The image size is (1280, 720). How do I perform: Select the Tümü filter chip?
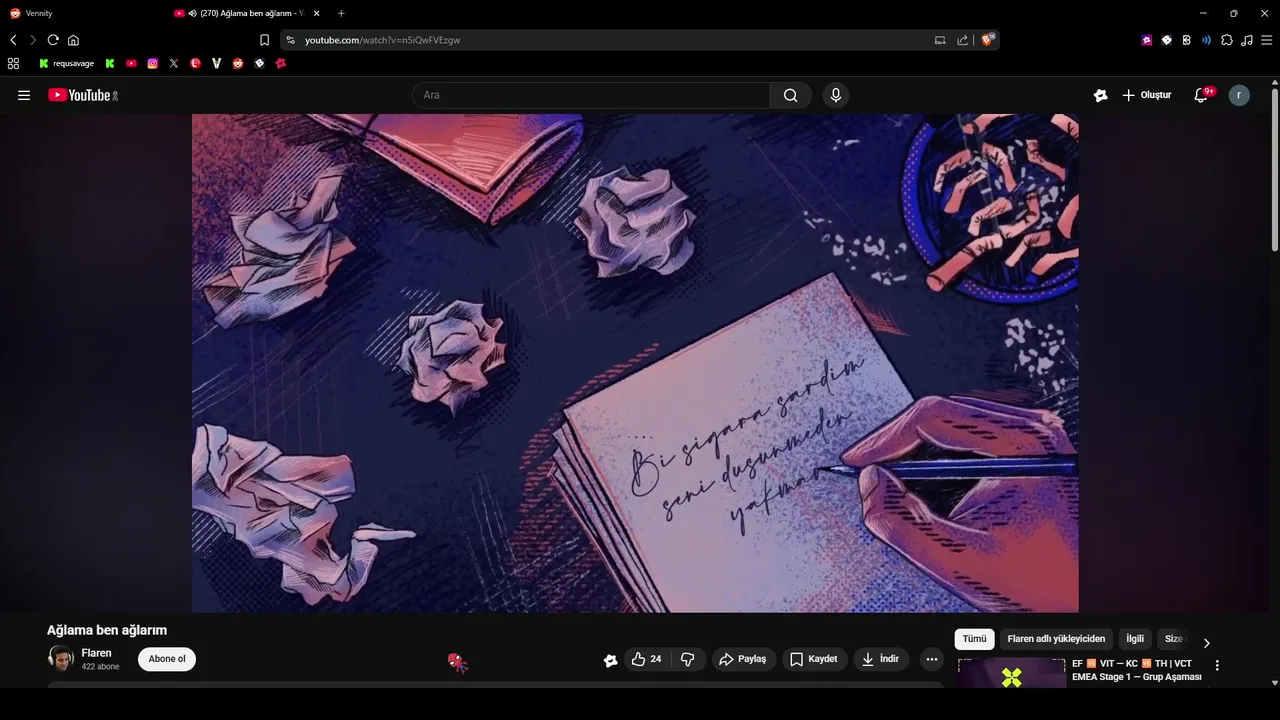tap(974, 639)
